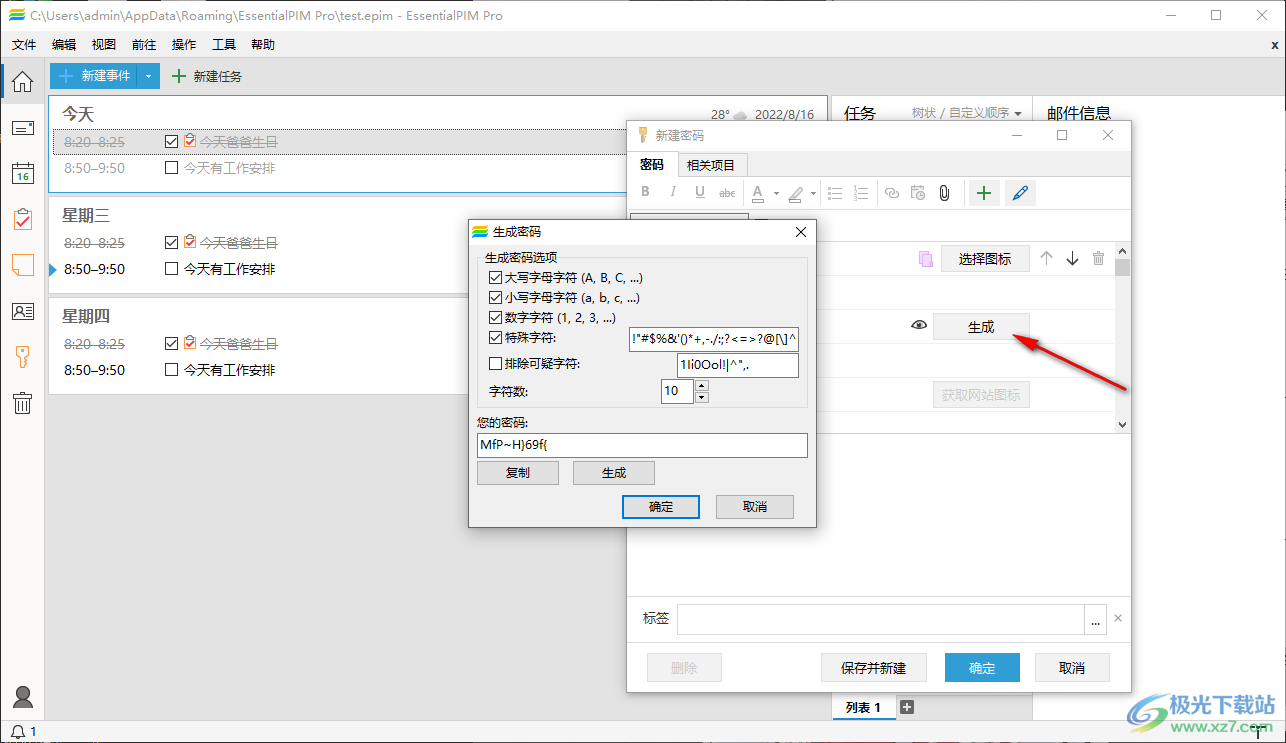Insert bulleted list in password editor
The image size is (1286, 743).
click(x=835, y=193)
